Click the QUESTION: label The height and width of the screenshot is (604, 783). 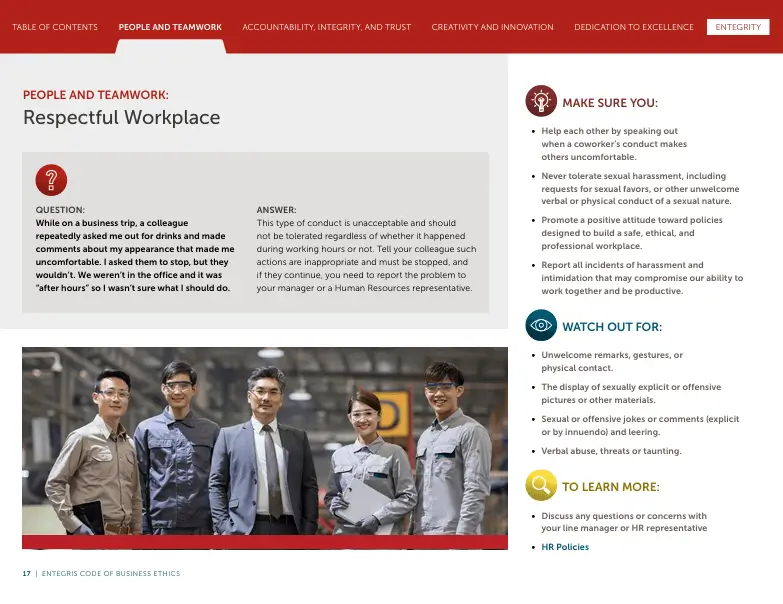[x=60, y=210]
